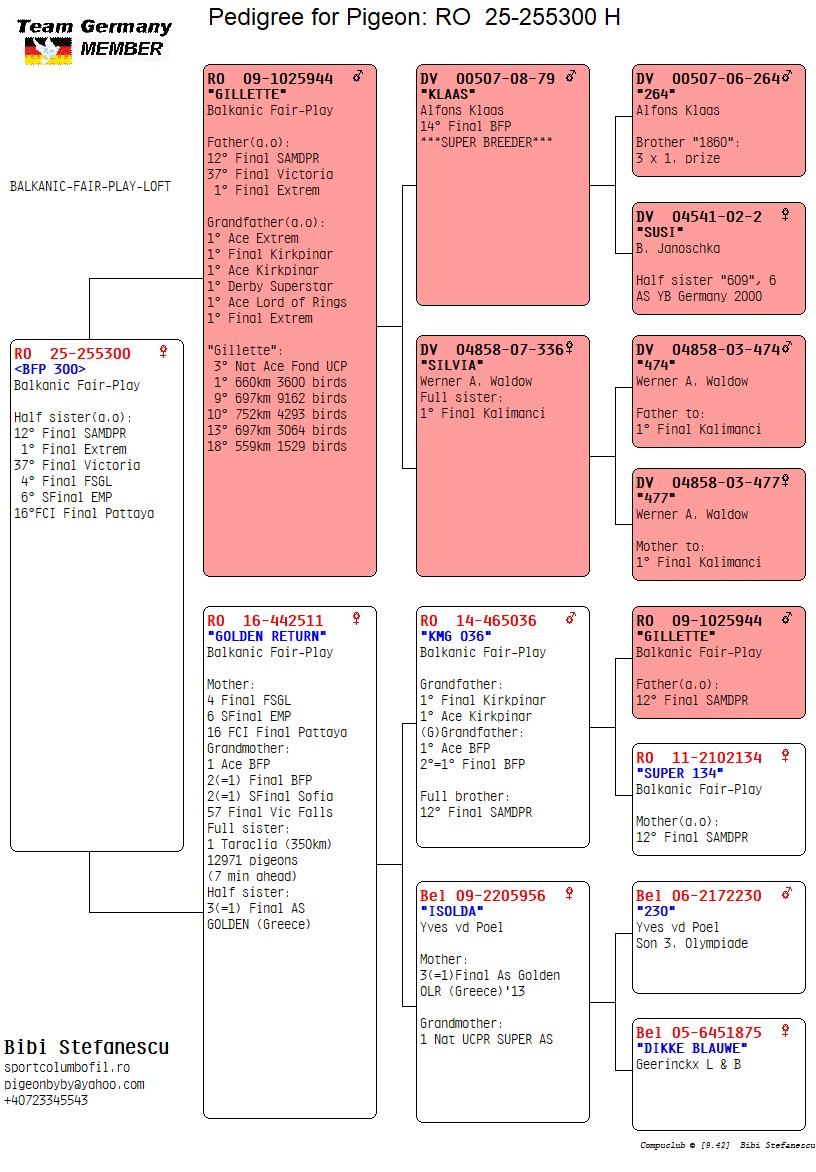Click the female symbol on GOLDEN RETURN box
The width and height of the screenshot is (816, 1172).
click(x=356, y=619)
